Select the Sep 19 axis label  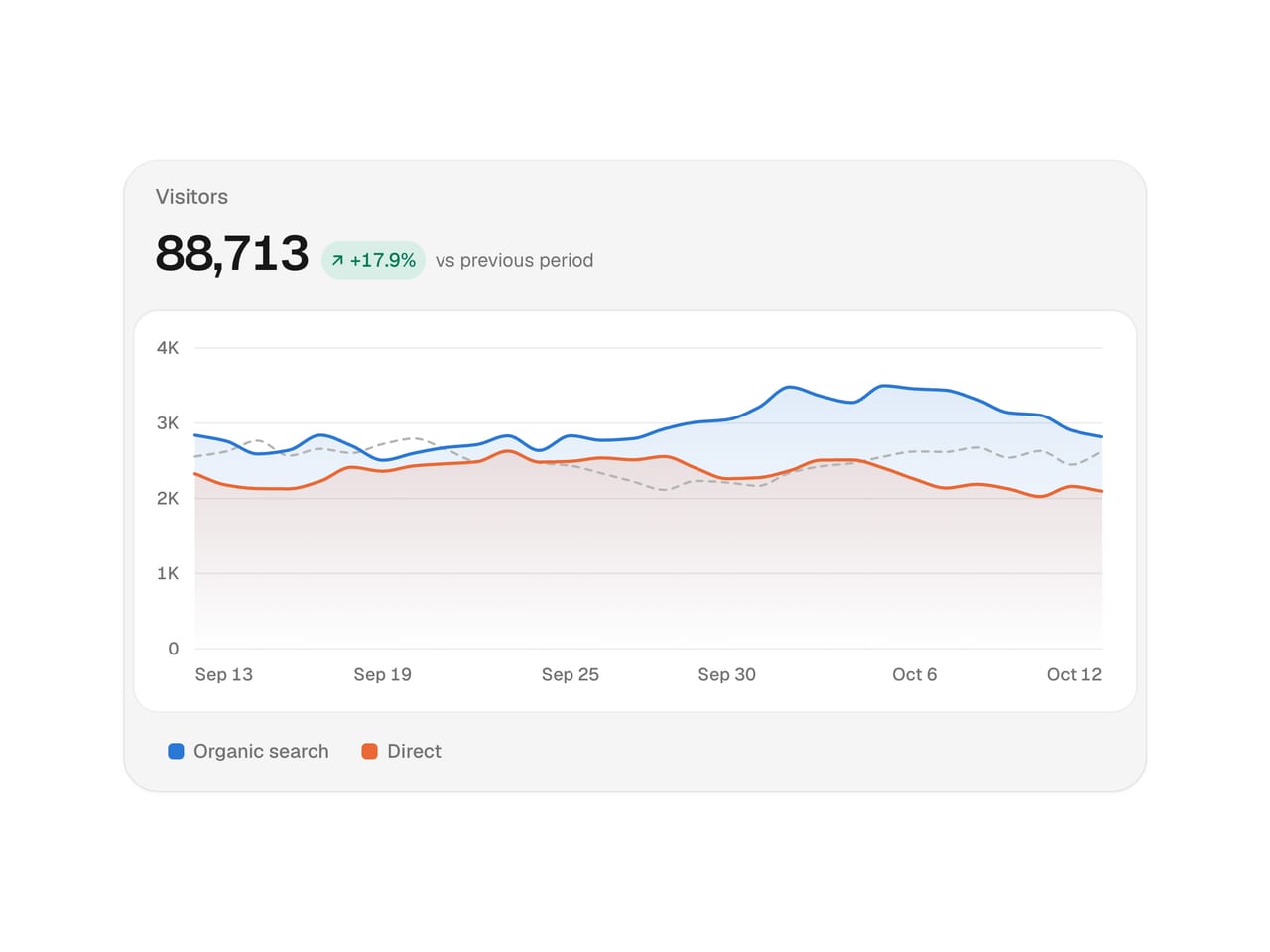[x=382, y=674]
